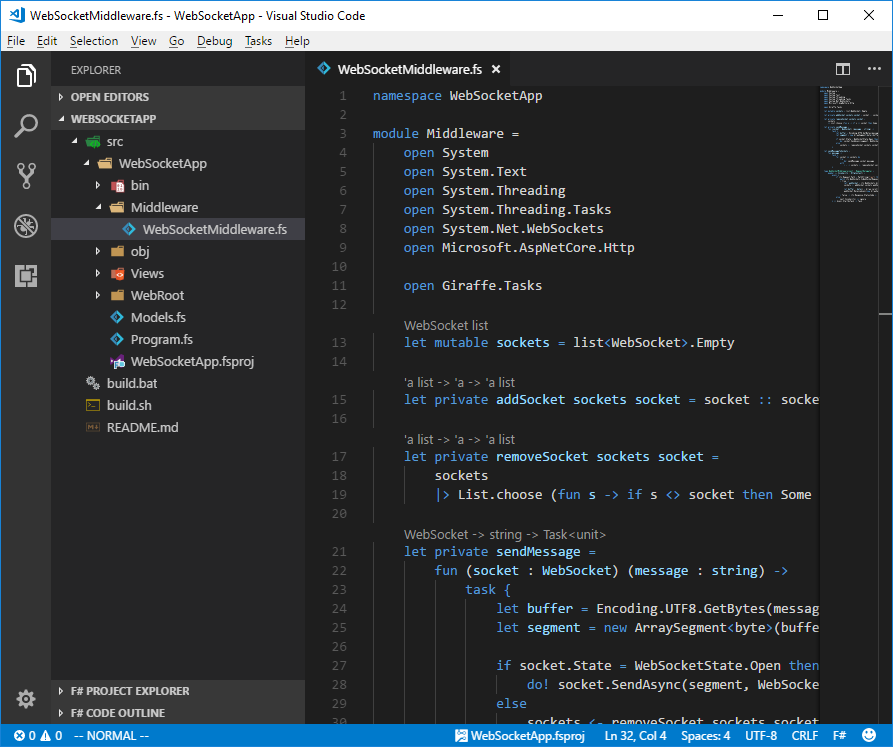Click the smiley feedback icon in status bar
Viewport: 893px width, 747px height.
pos(868,735)
